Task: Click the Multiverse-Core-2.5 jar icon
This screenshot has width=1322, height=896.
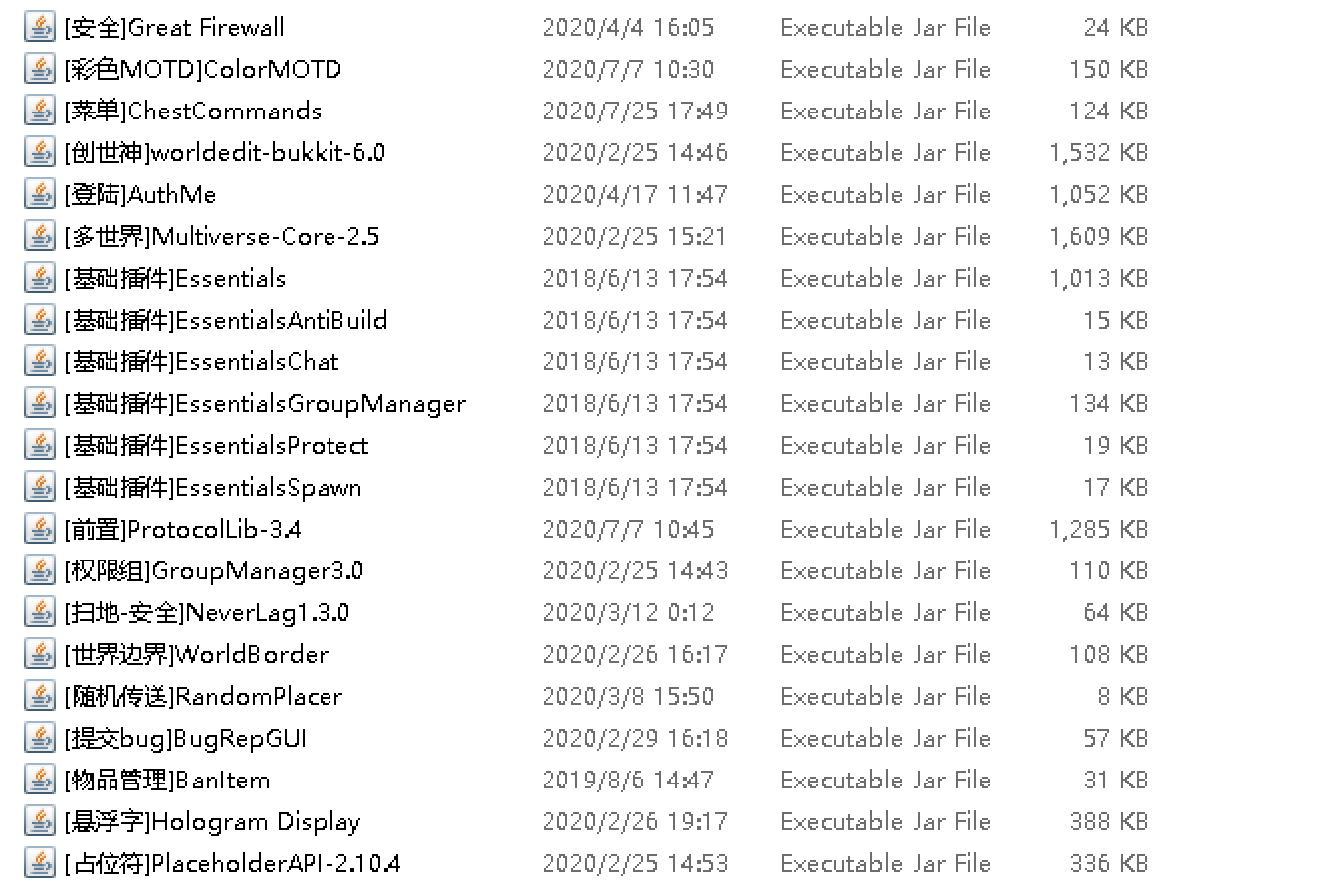Action: 40,236
